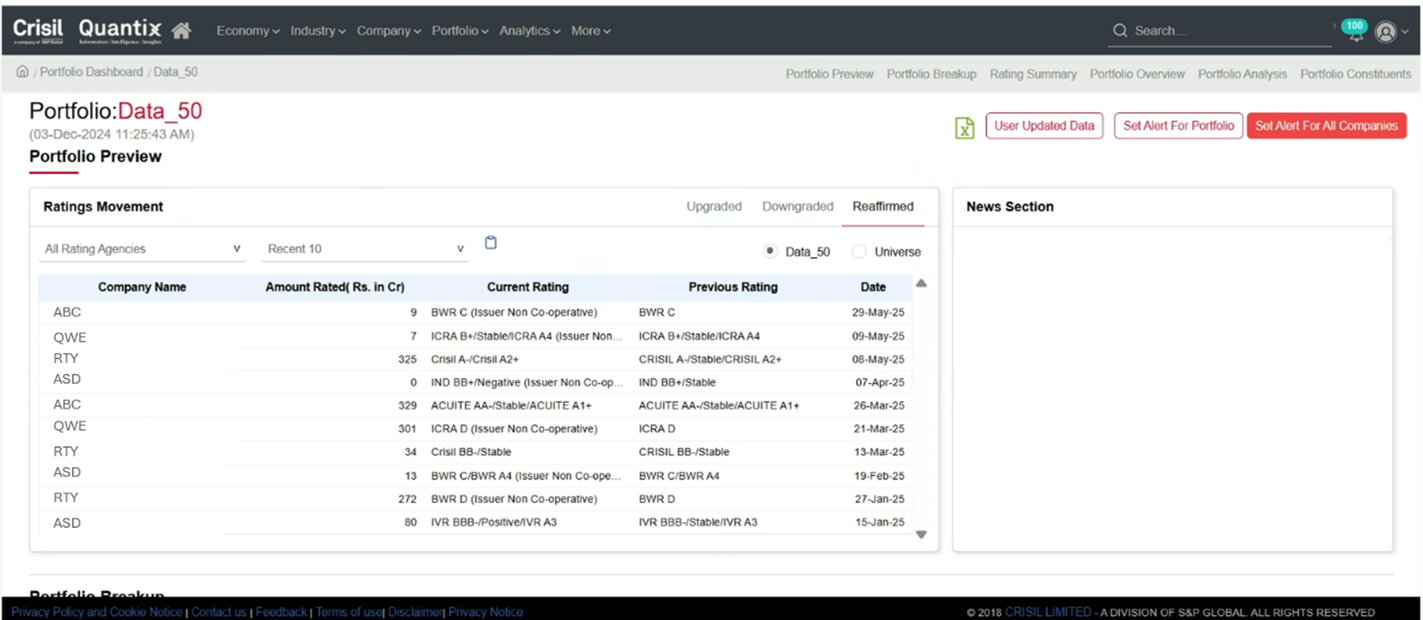The image size is (1423, 620).
Task: Click the User Updated Data button
Action: (1044, 126)
